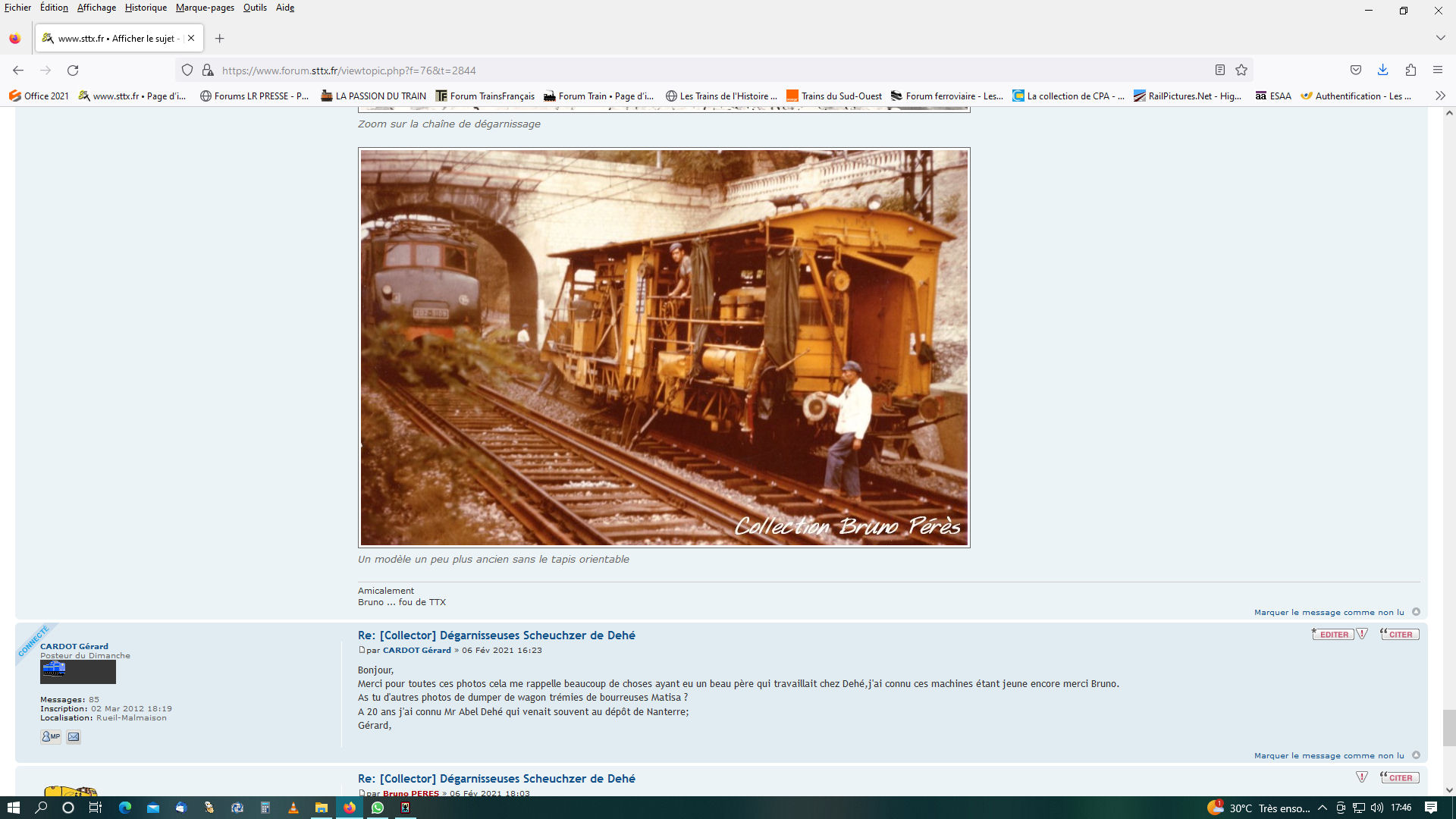Viewport: 1456px width, 819px height.
Task: Mark CARDOT Gérard's message as unread
Action: (1329, 755)
